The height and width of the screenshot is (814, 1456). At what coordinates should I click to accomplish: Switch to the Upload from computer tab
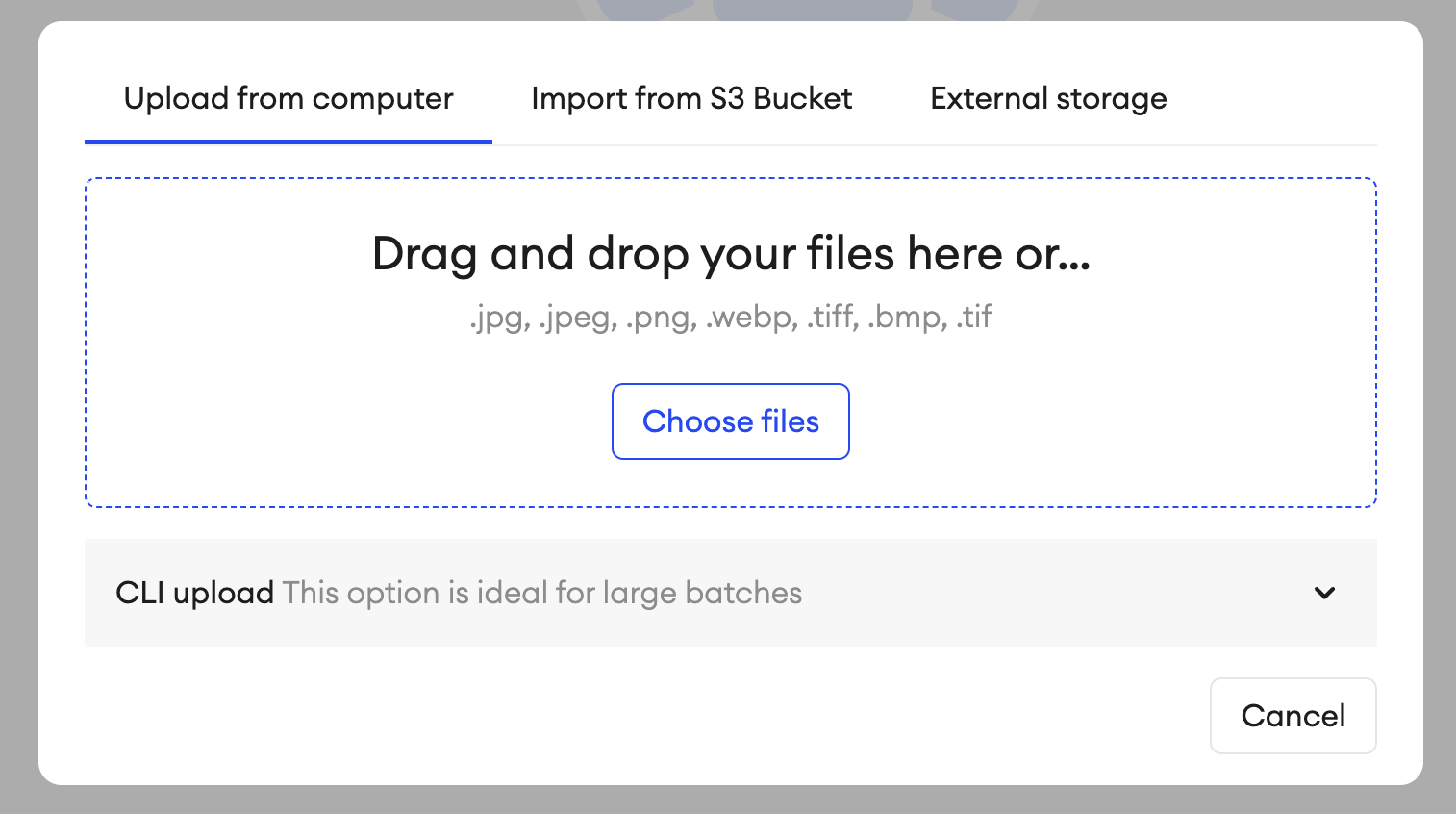(x=289, y=98)
